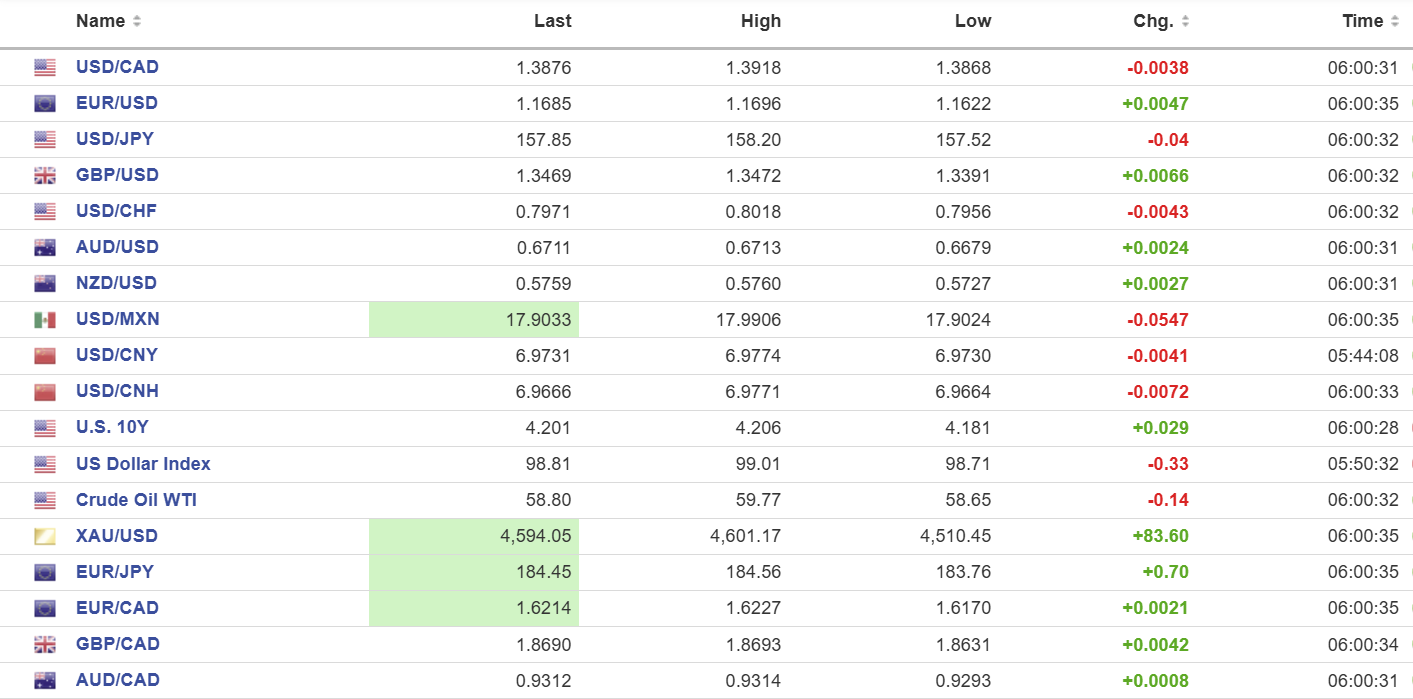Click the EUR/USD European Union flag icon
The height and width of the screenshot is (699, 1413).
tap(45, 104)
